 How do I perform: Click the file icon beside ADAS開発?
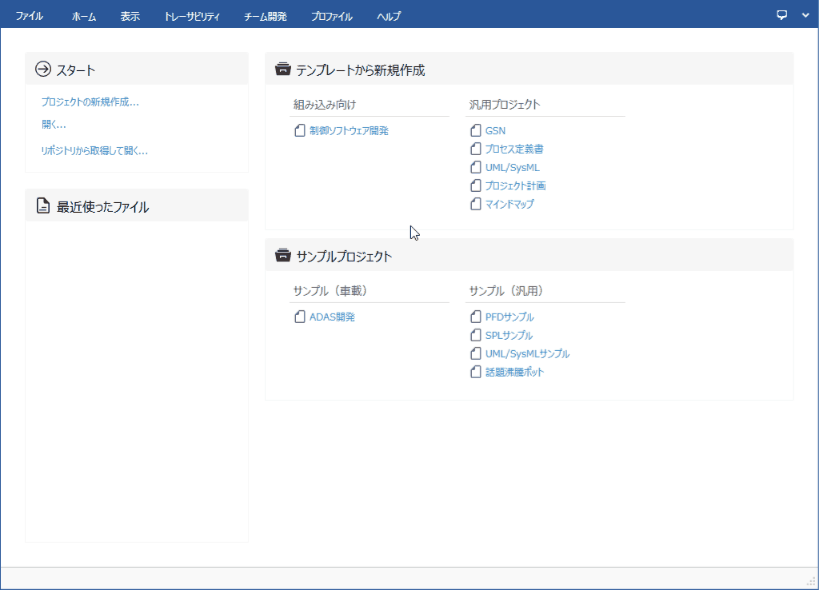click(299, 316)
